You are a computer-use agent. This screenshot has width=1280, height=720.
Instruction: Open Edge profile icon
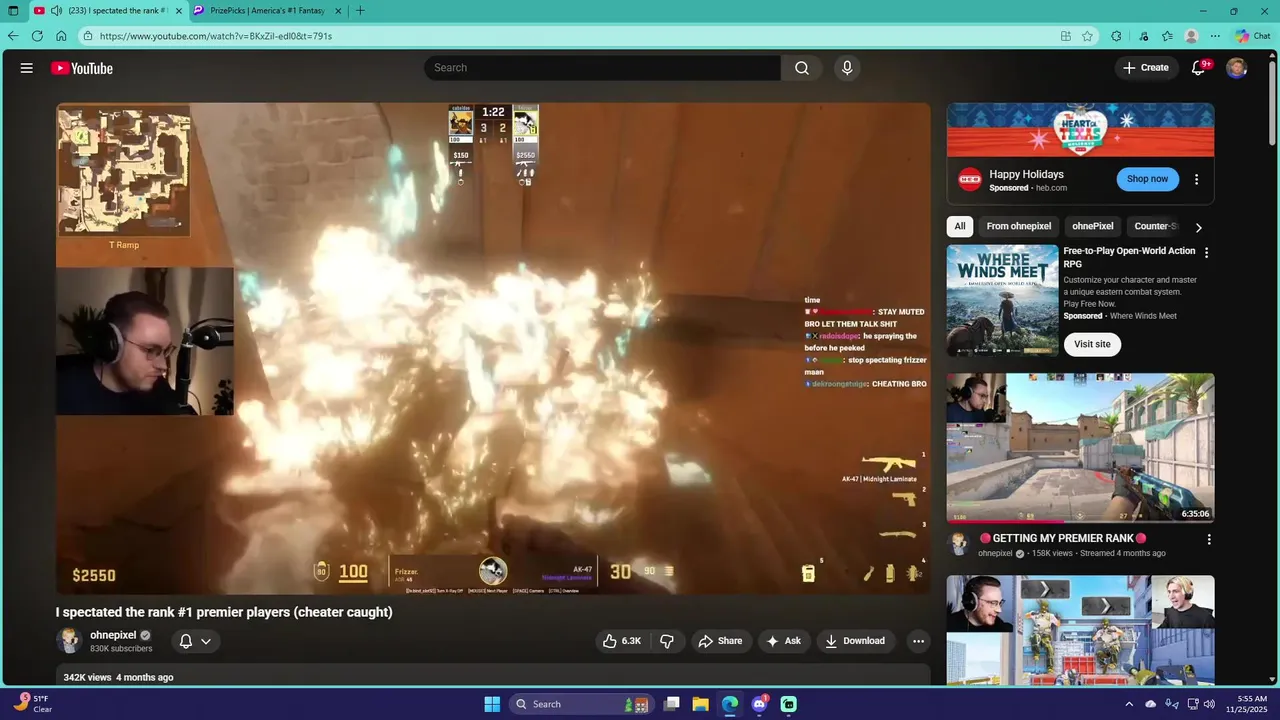pyautogui.click(x=1191, y=36)
